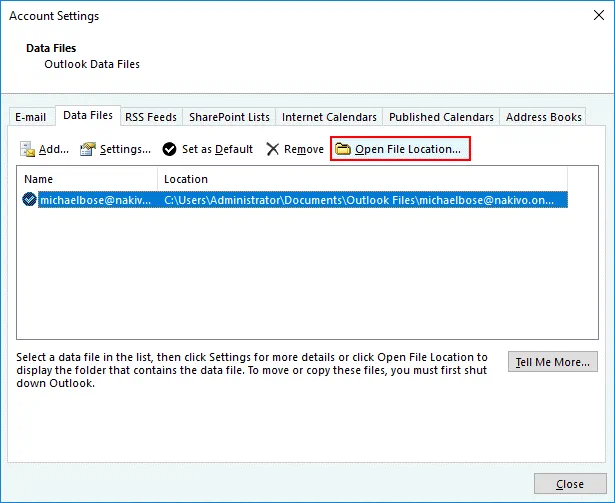Click the Open File Location folder icon
This screenshot has width=615, height=503.
pos(343,149)
